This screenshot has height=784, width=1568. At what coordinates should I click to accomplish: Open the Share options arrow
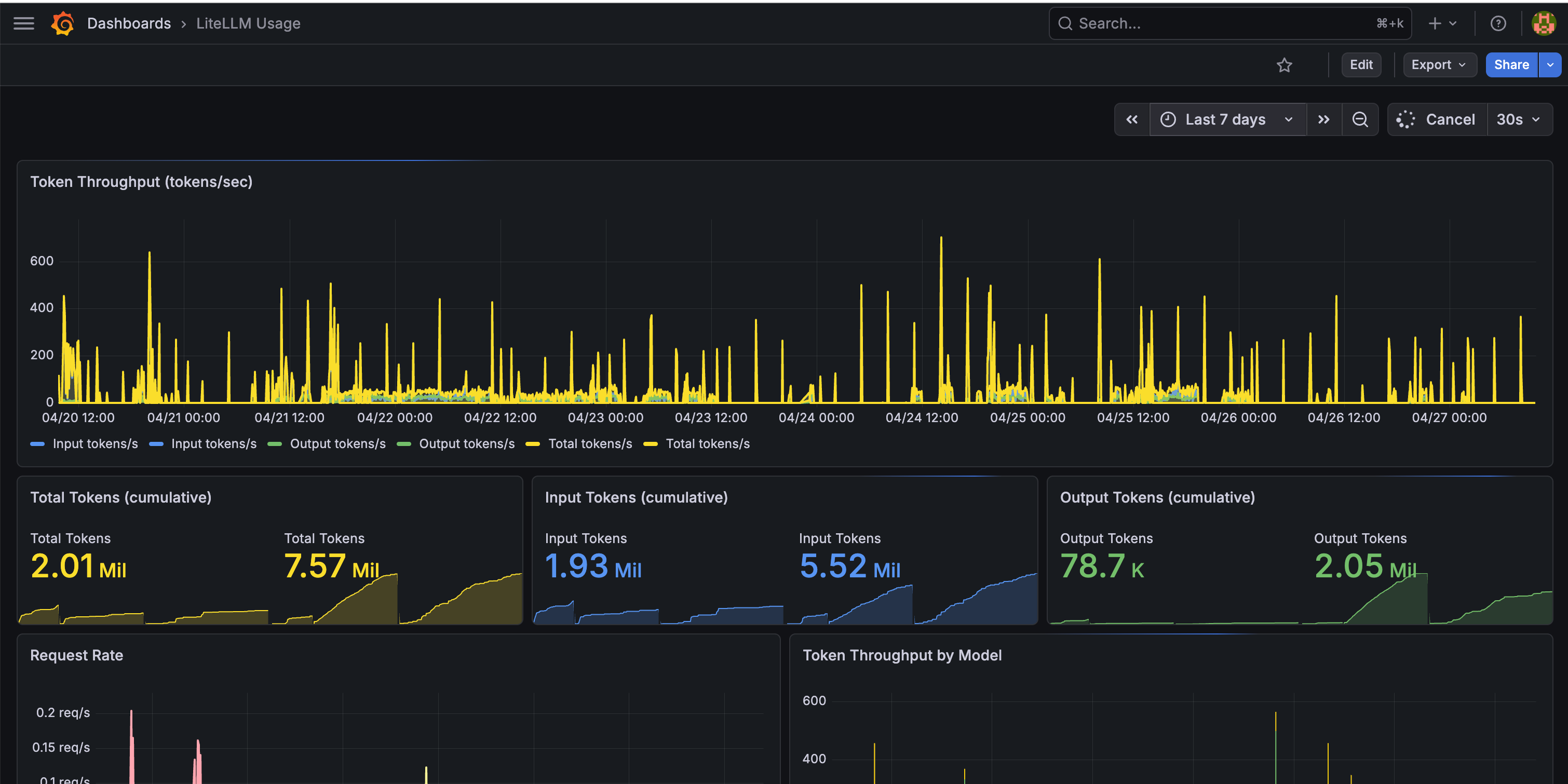pyautogui.click(x=1550, y=64)
